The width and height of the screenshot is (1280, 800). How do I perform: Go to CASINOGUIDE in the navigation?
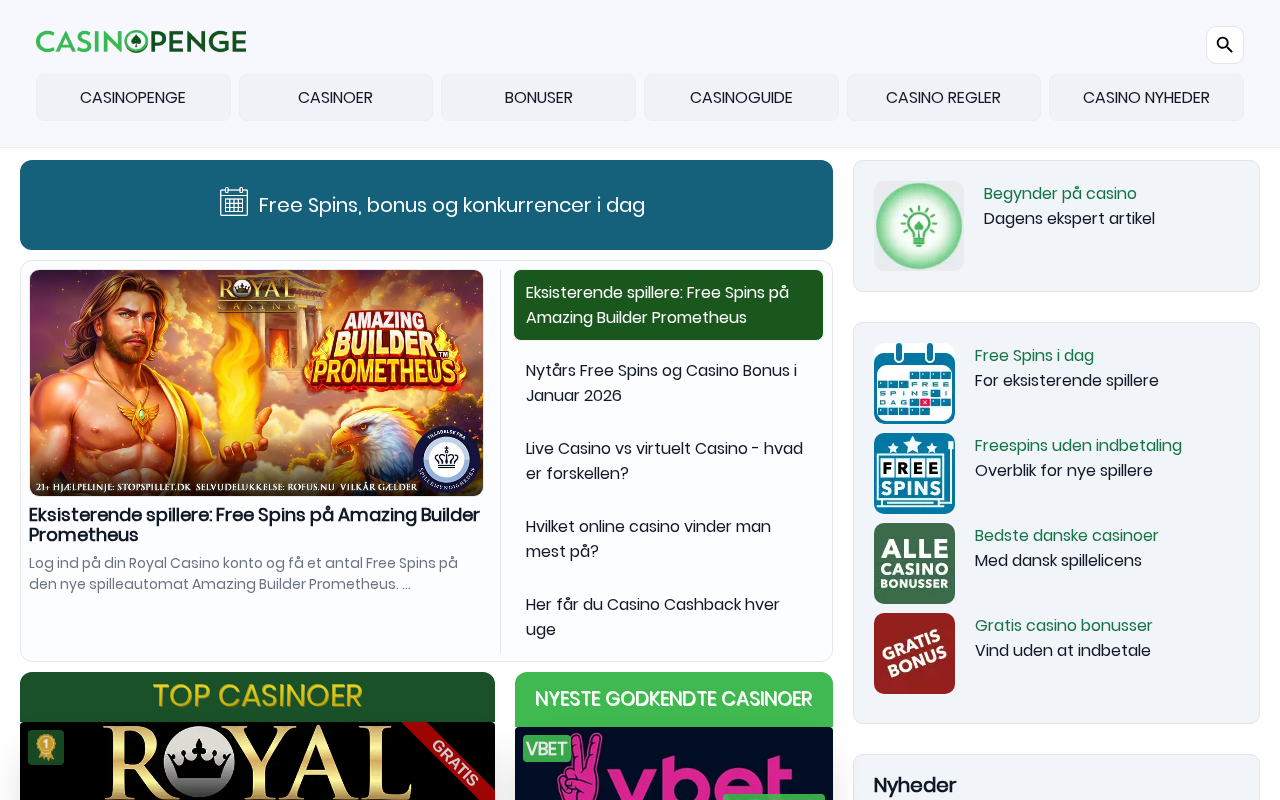(741, 97)
